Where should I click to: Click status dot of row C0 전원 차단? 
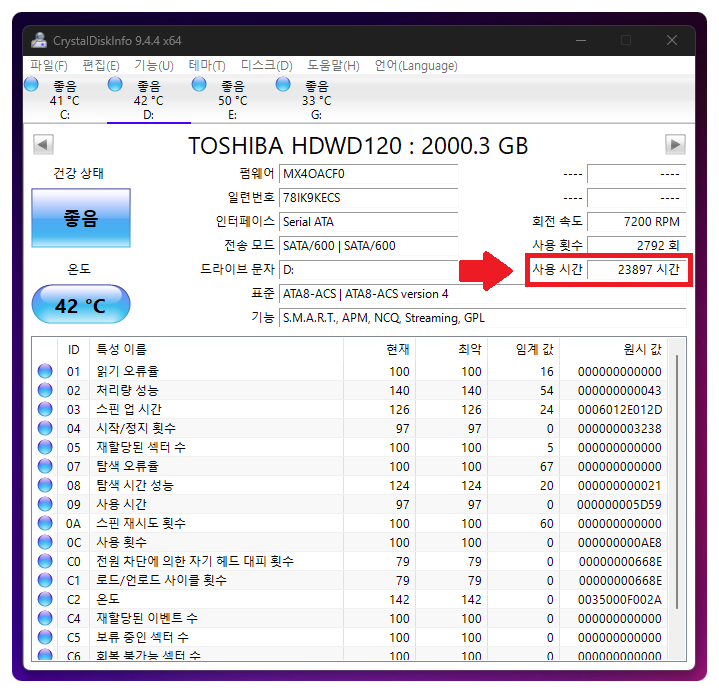(x=45, y=561)
